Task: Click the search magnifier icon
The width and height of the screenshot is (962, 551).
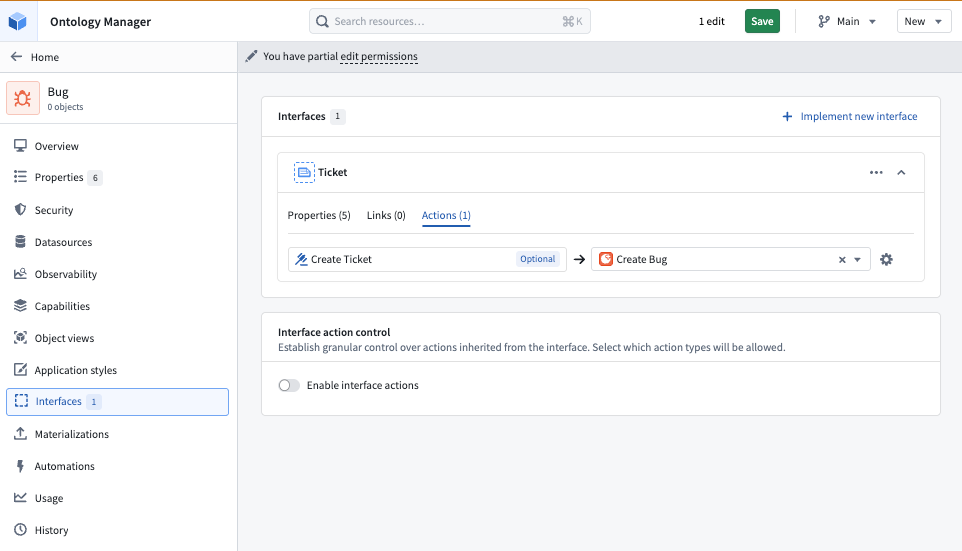Action: coord(322,21)
